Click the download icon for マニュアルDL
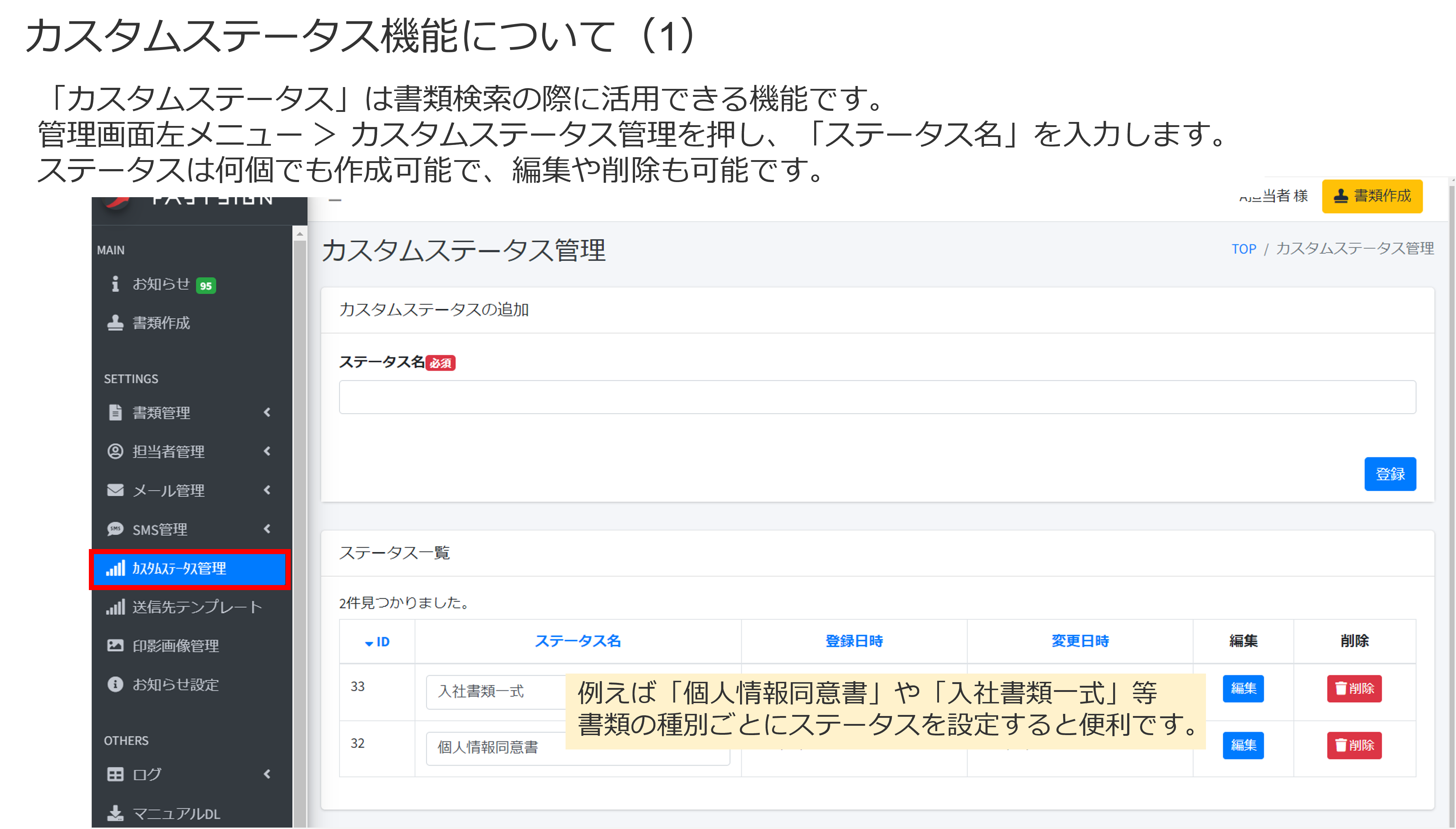Image resolution: width=1456 pixels, height=829 pixels. click(115, 812)
